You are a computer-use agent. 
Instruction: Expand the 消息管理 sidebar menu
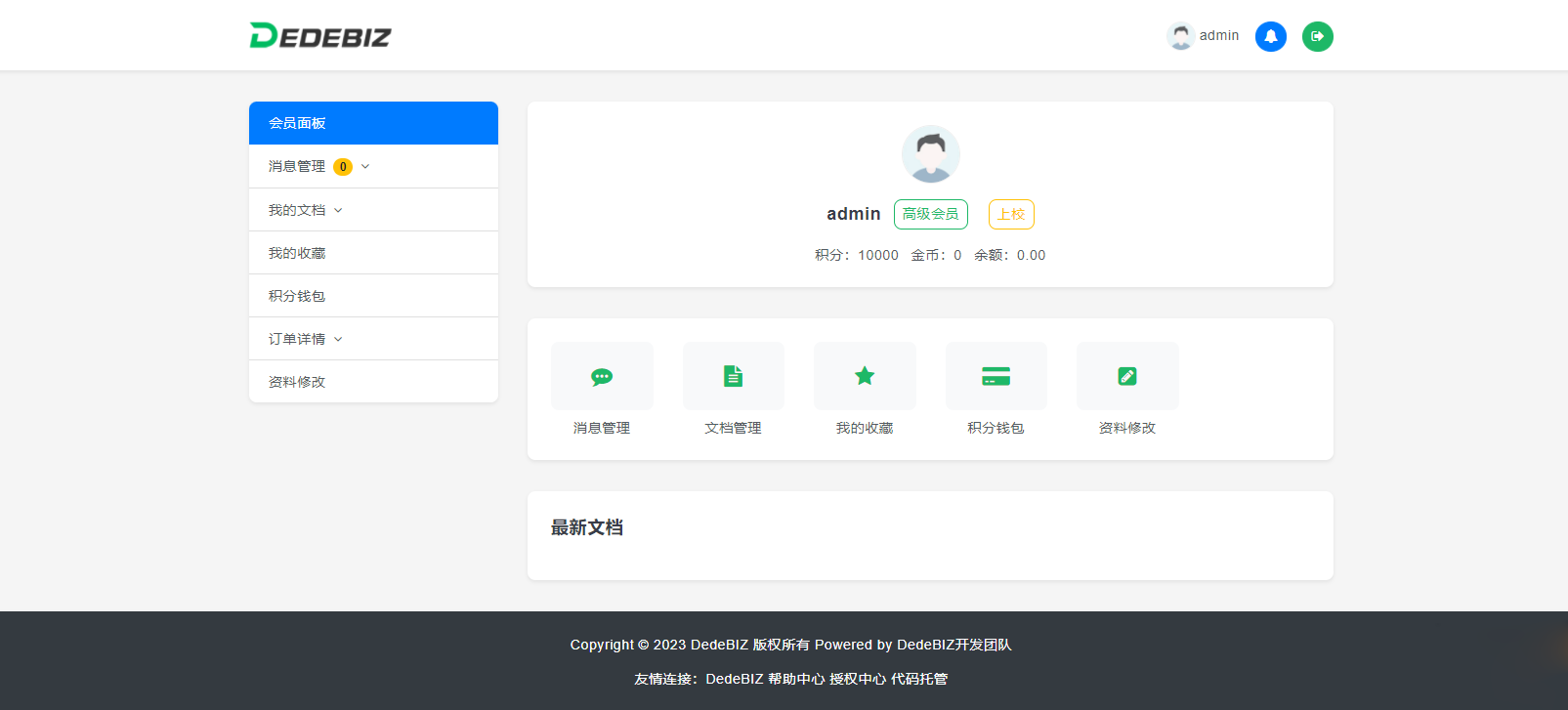373,166
